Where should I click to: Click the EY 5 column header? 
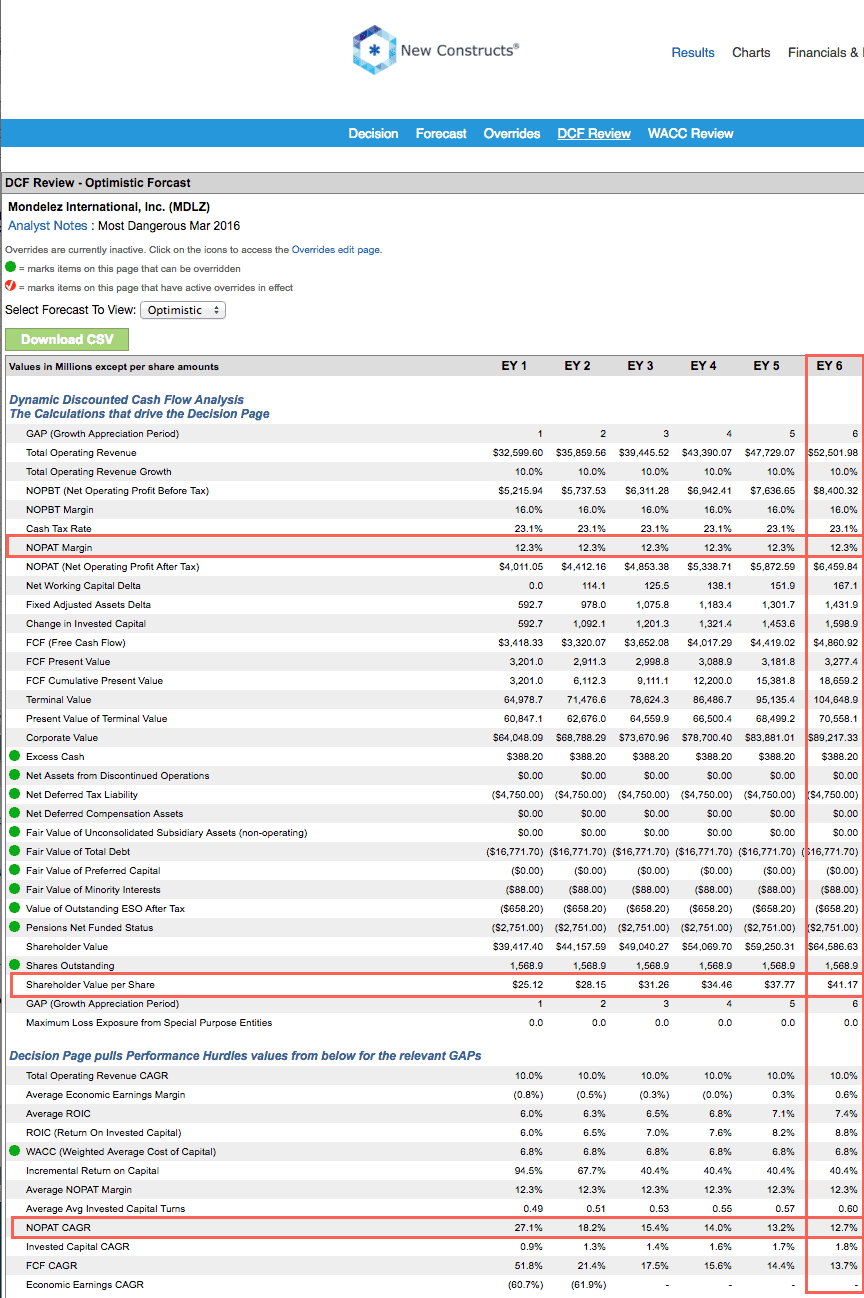[766, 366]
